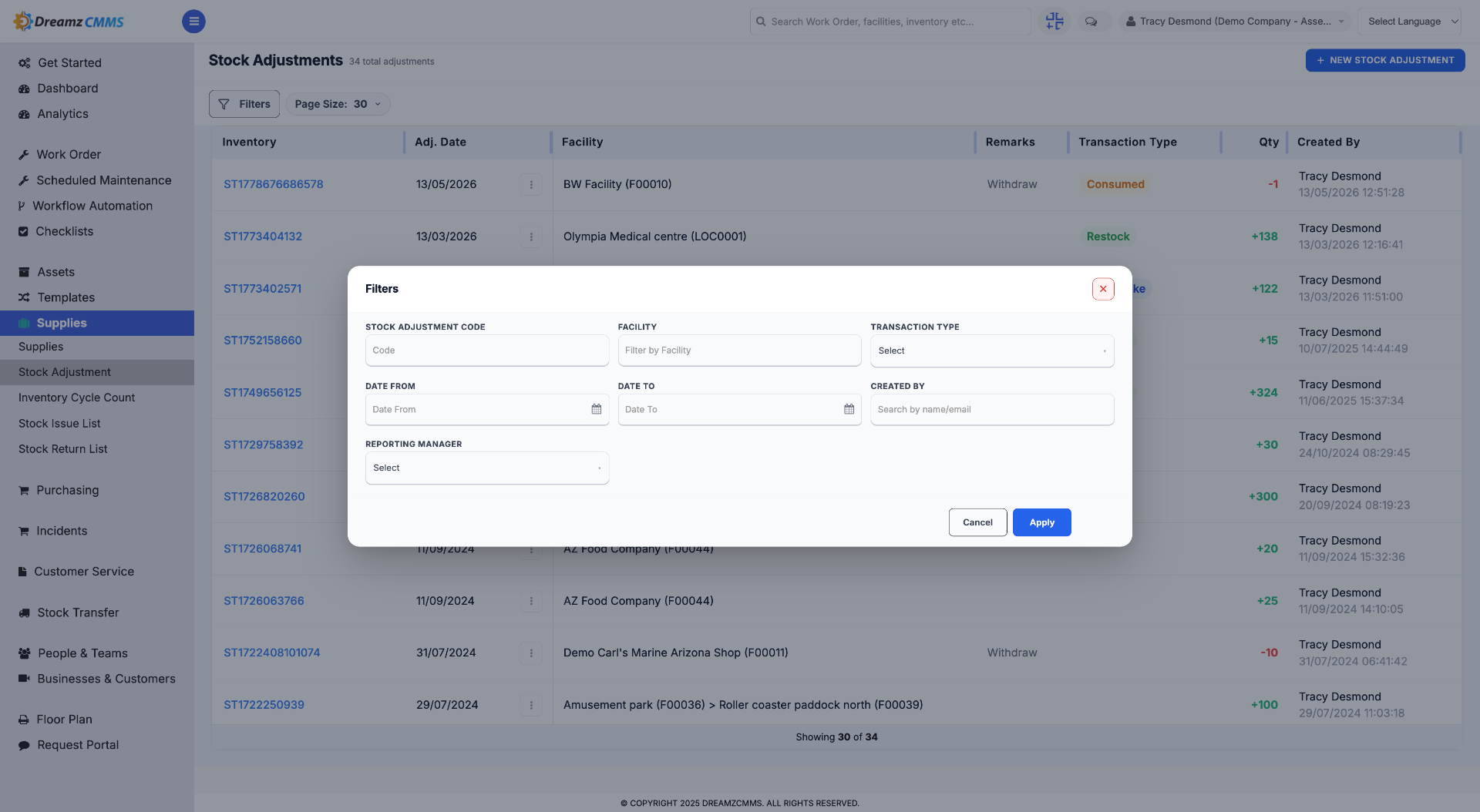This screenshot has height=812, width=1480.
Task: Focus the Date From input
Action: click(486, 409)
